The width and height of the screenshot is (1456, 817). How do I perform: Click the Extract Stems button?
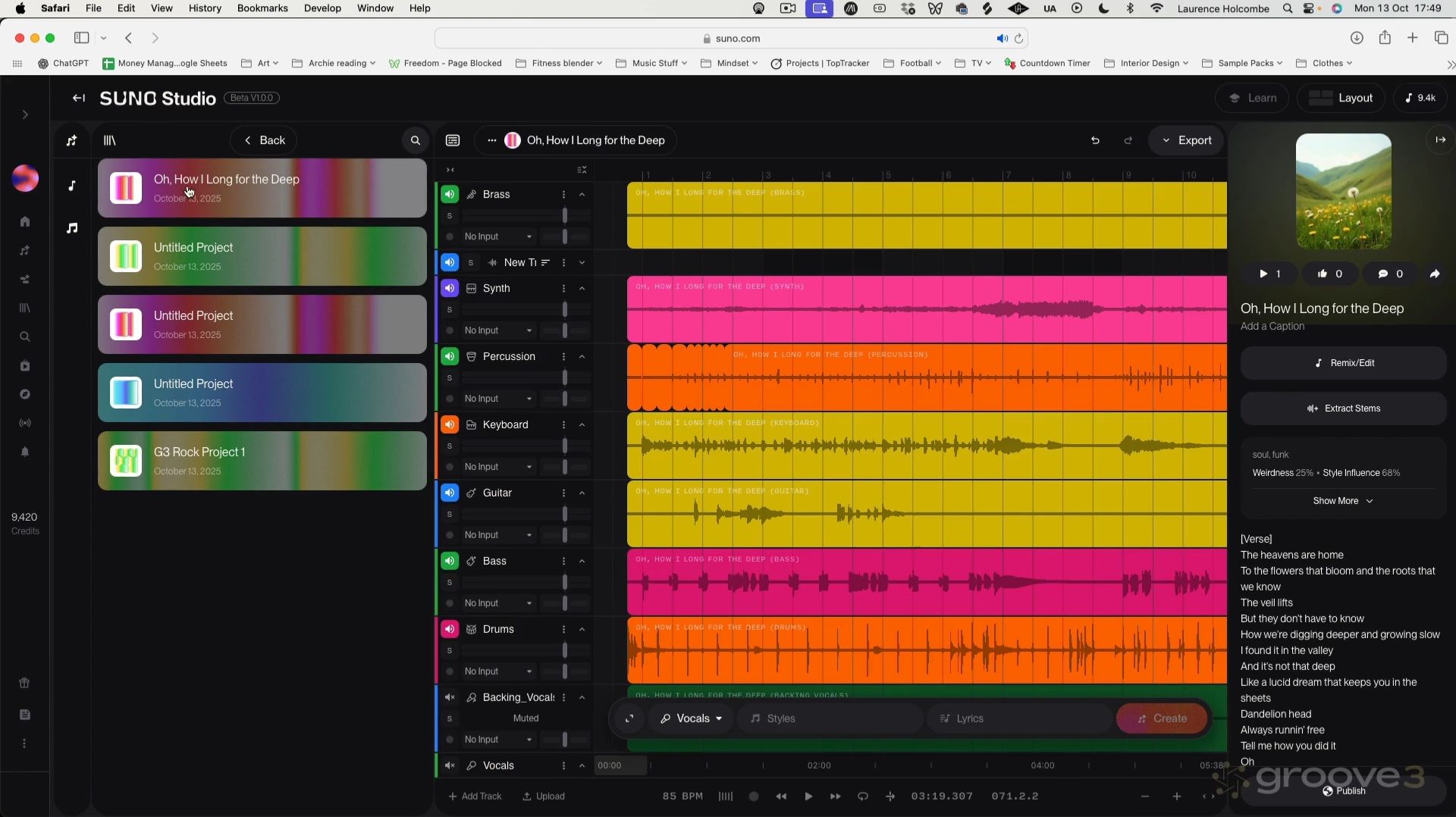pos(1343,409)
